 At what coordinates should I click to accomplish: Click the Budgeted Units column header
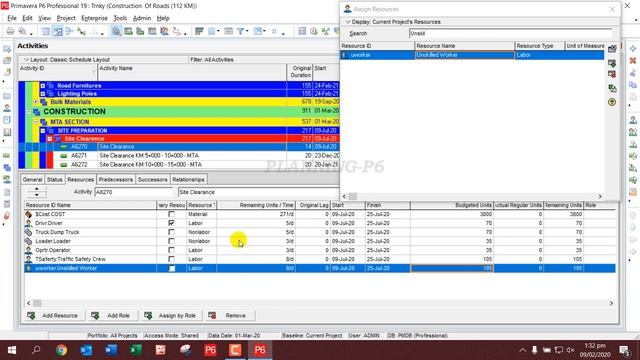tap(452, 205)
